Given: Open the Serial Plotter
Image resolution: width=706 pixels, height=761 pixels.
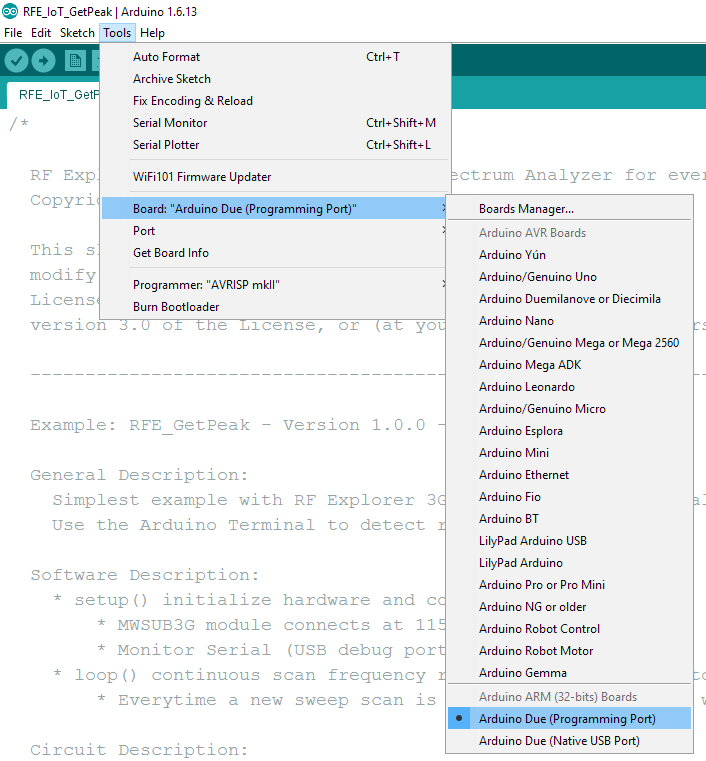Looking at the screenshot, I should (275, 145).
